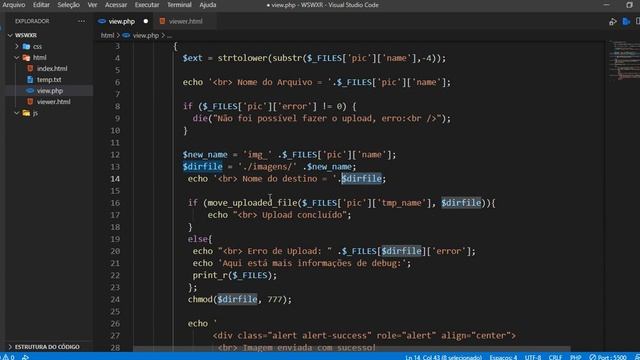Open the Ajuda menu
640x360 pixels.
(208, 5)
